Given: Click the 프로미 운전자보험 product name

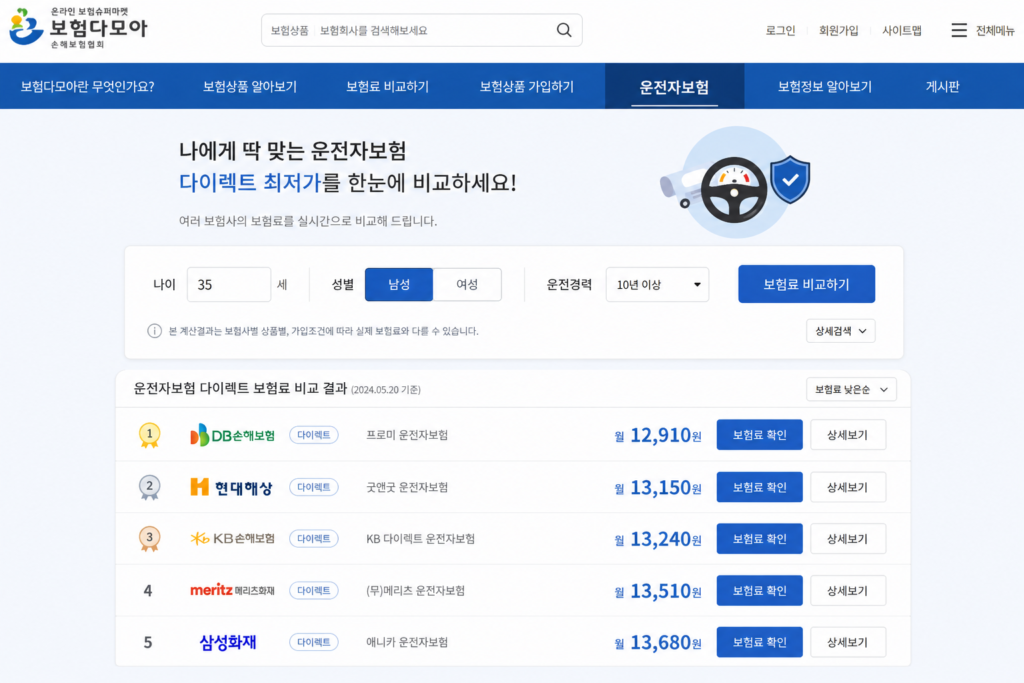Looking at the screenshot, I should point(407,435).
